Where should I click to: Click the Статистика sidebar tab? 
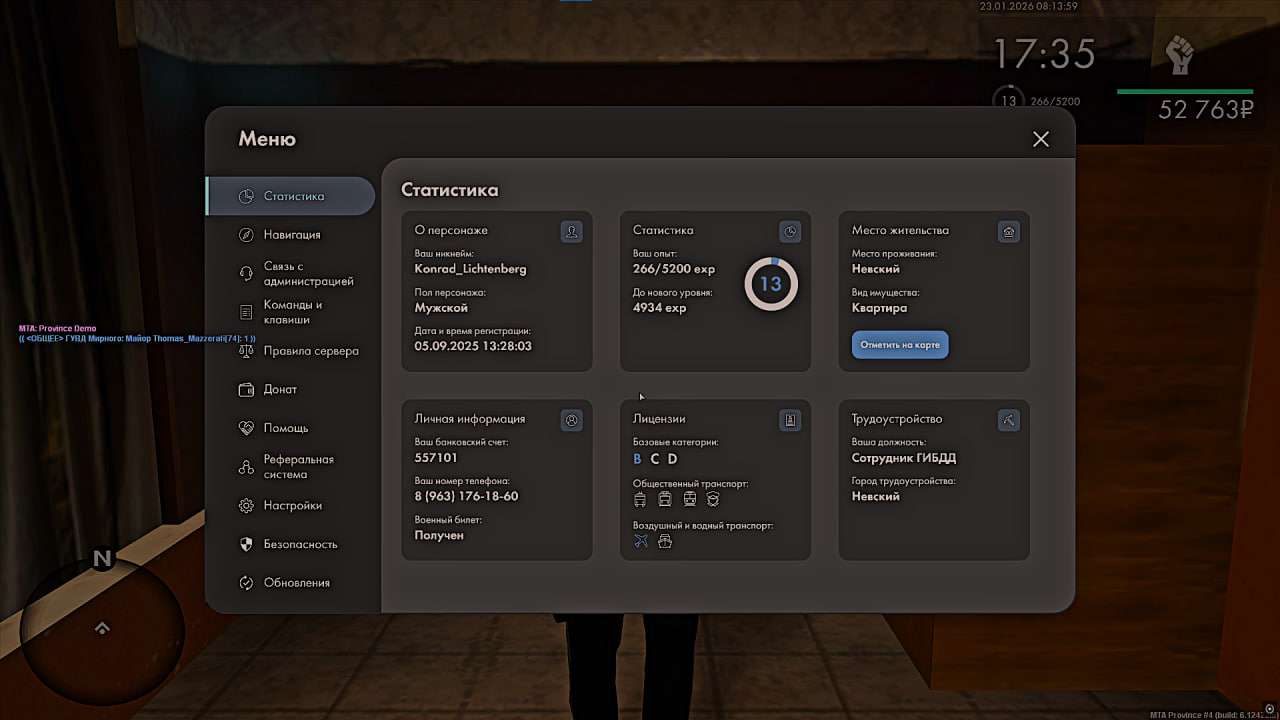pos(291,196)
